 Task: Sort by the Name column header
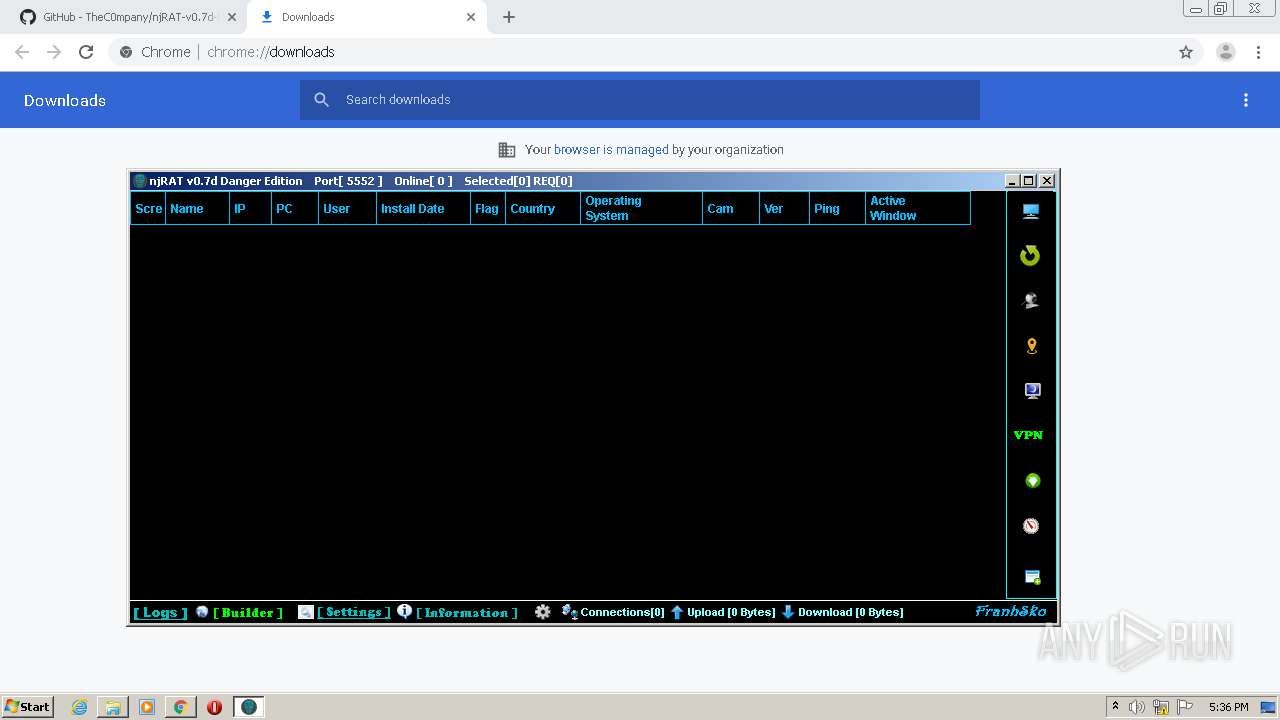[x=197, y=208]
